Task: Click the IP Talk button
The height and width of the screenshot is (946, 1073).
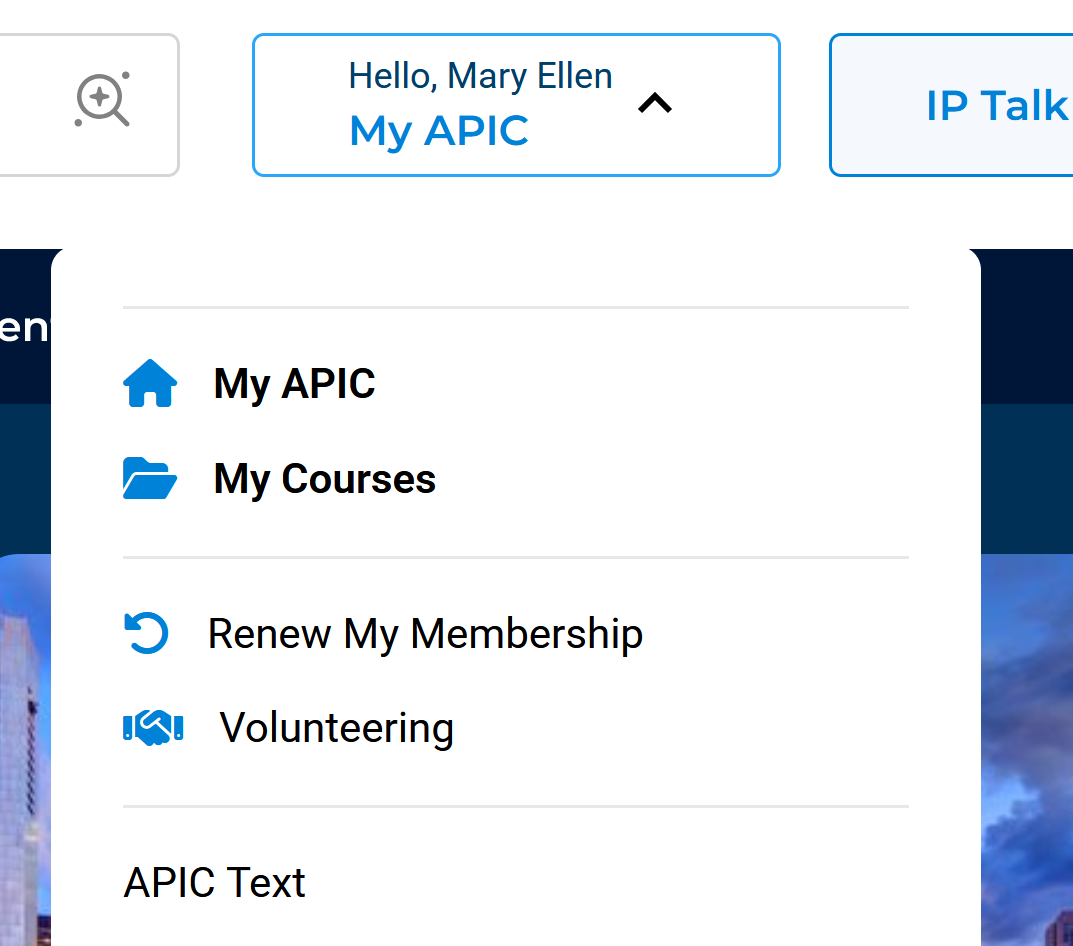Action: point(952,105)
